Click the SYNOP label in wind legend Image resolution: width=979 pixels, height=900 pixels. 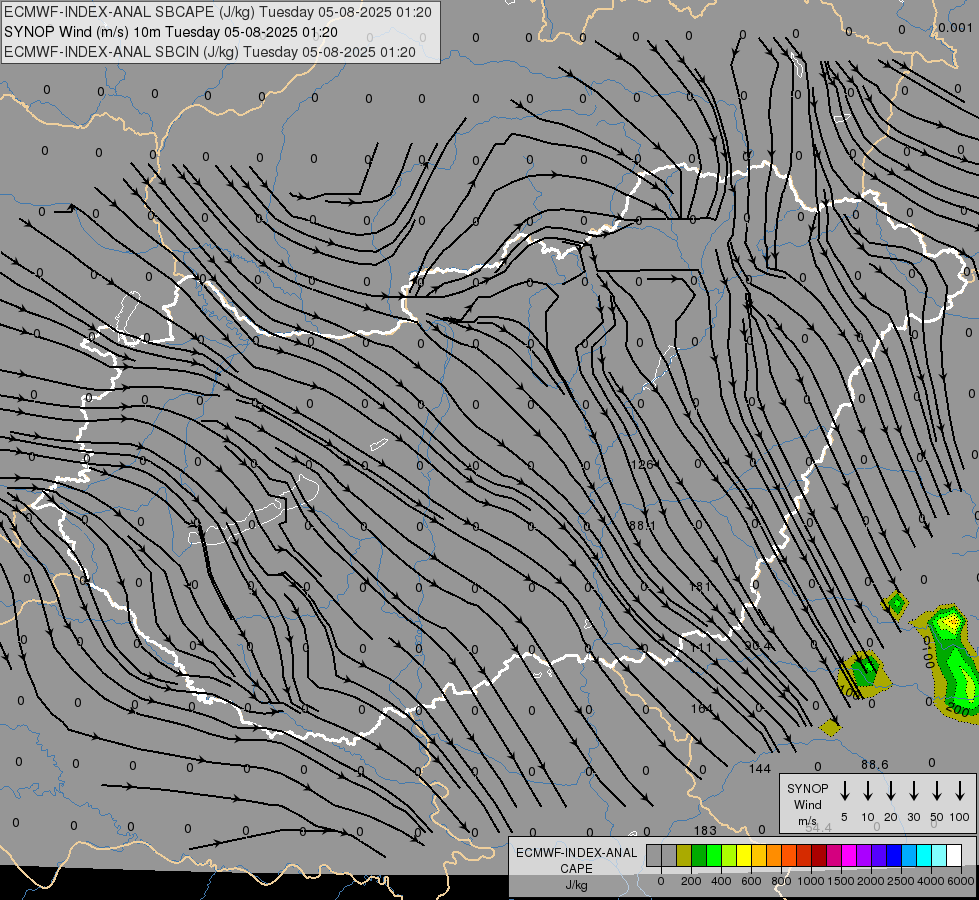click(807, 788)
